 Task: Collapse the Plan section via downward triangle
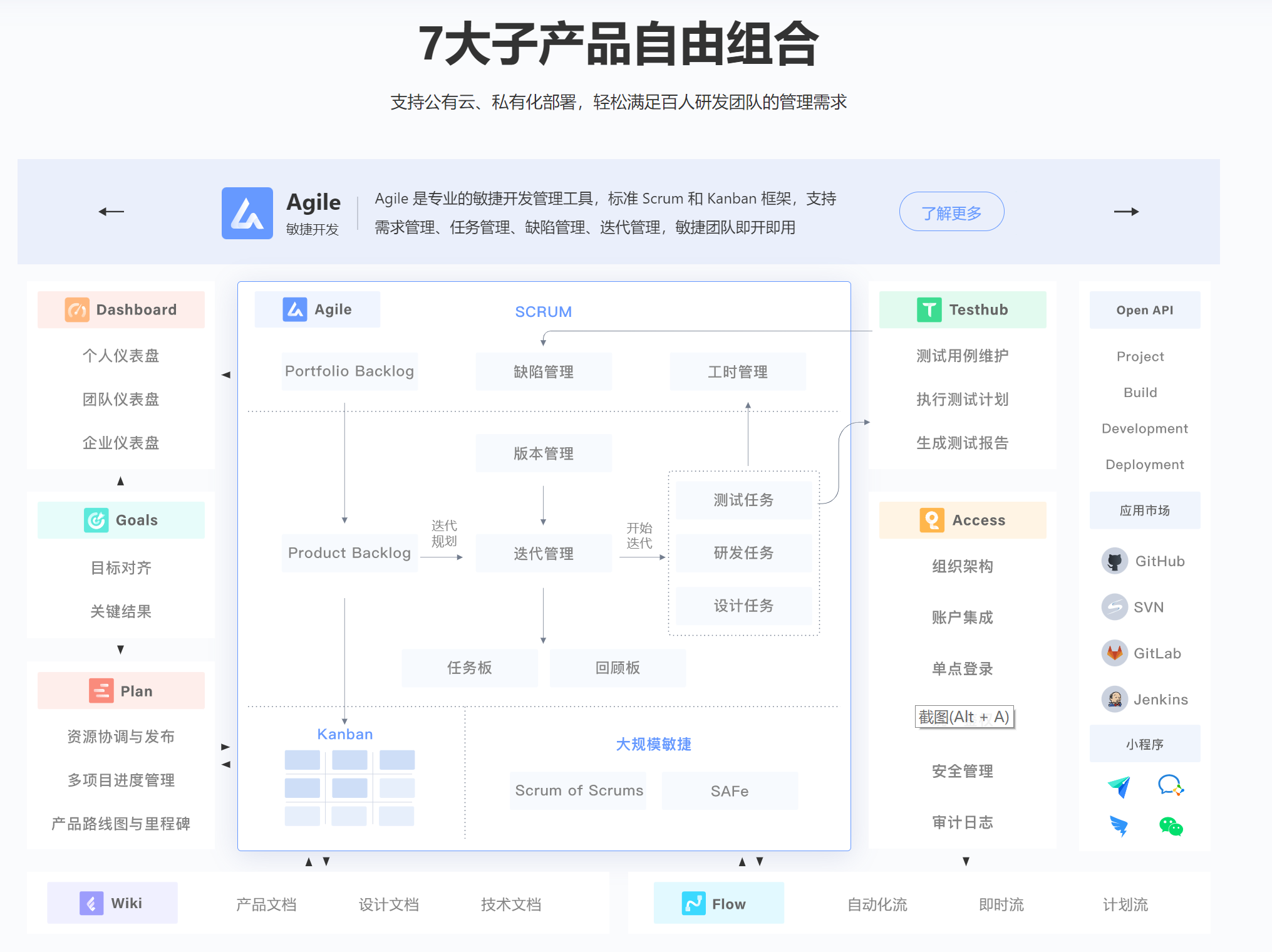(x=120, y=650)
